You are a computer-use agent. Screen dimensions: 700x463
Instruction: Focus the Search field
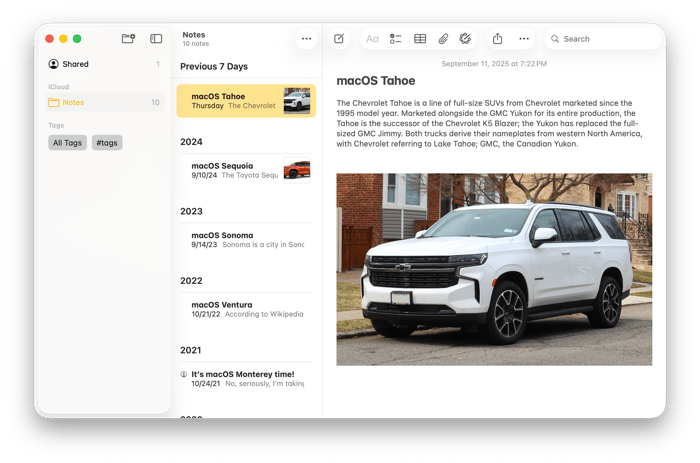pyautogui.click(x=603, y=39)
